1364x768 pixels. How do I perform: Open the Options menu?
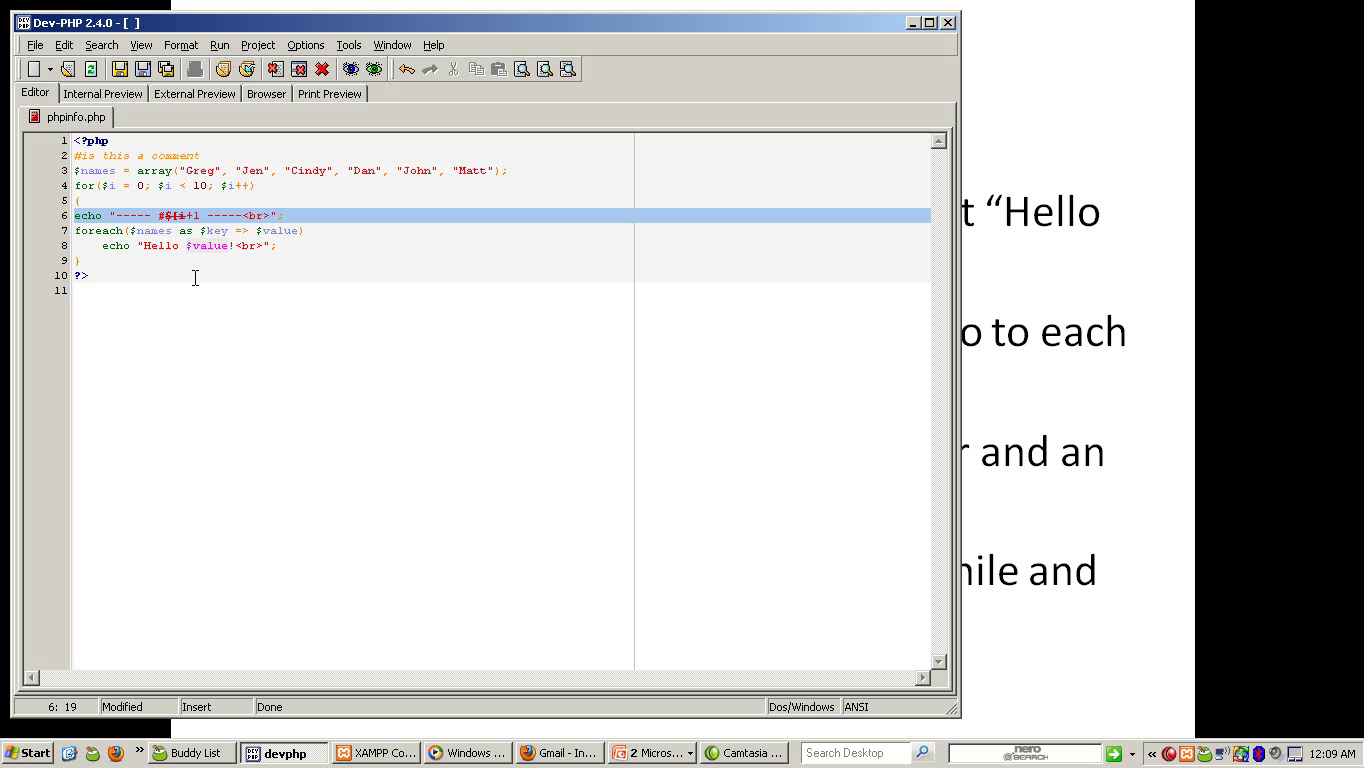[306, 45]
